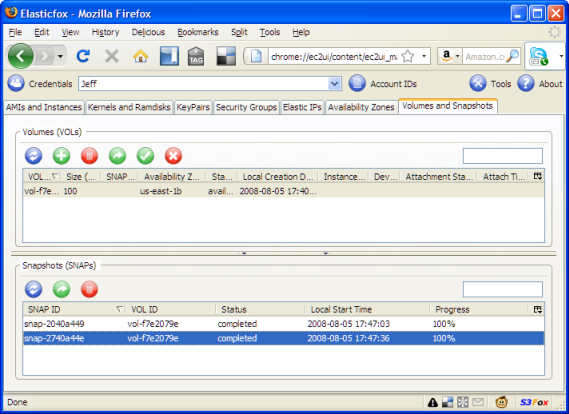The height and width of the screenshot is (414, 569).
Task: Sort volumes by Availability Zone column
Action: click(172, 177)
